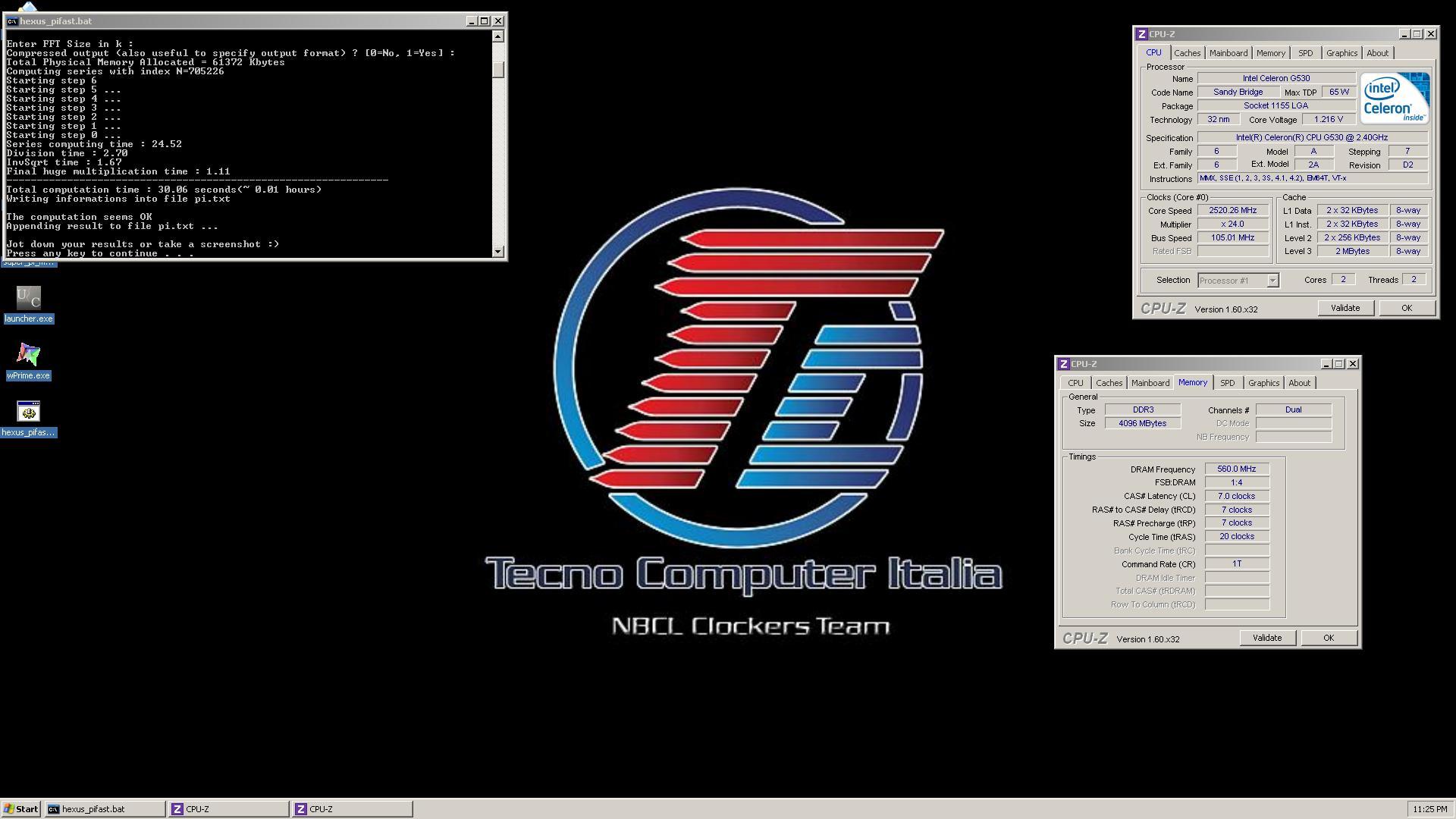
Task: Click the Command Rate value 1T
Action: (x=1237, y=563)
